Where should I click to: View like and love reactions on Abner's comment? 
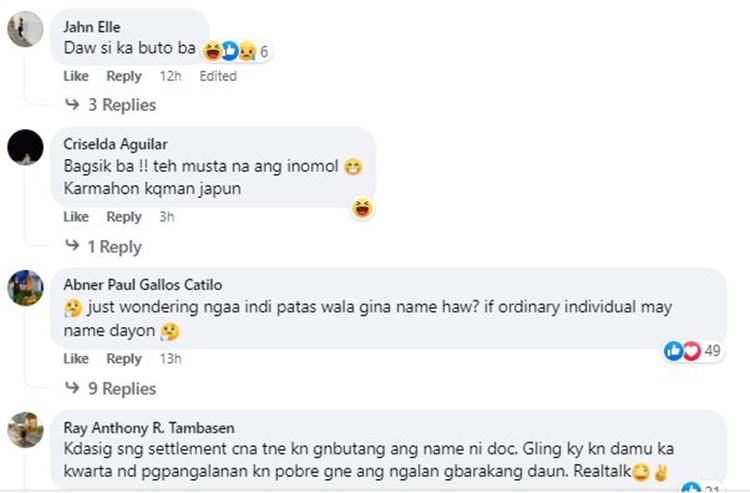click(x=684, y=351)
